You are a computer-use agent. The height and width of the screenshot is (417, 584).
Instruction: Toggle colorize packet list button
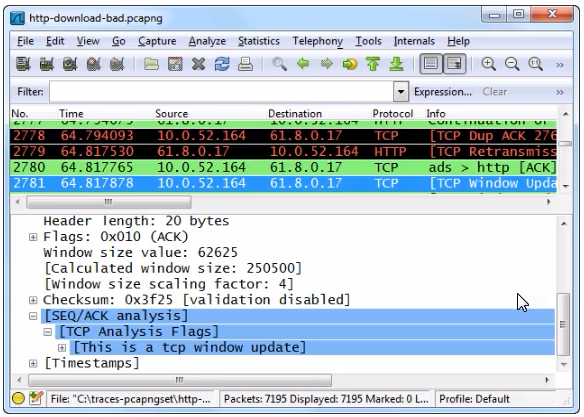tap(431, 64)
